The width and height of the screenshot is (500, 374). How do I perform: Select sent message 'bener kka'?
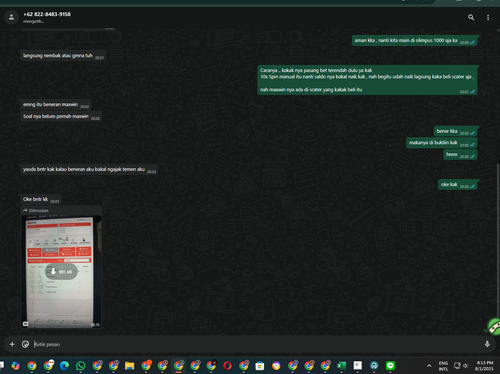455,131
